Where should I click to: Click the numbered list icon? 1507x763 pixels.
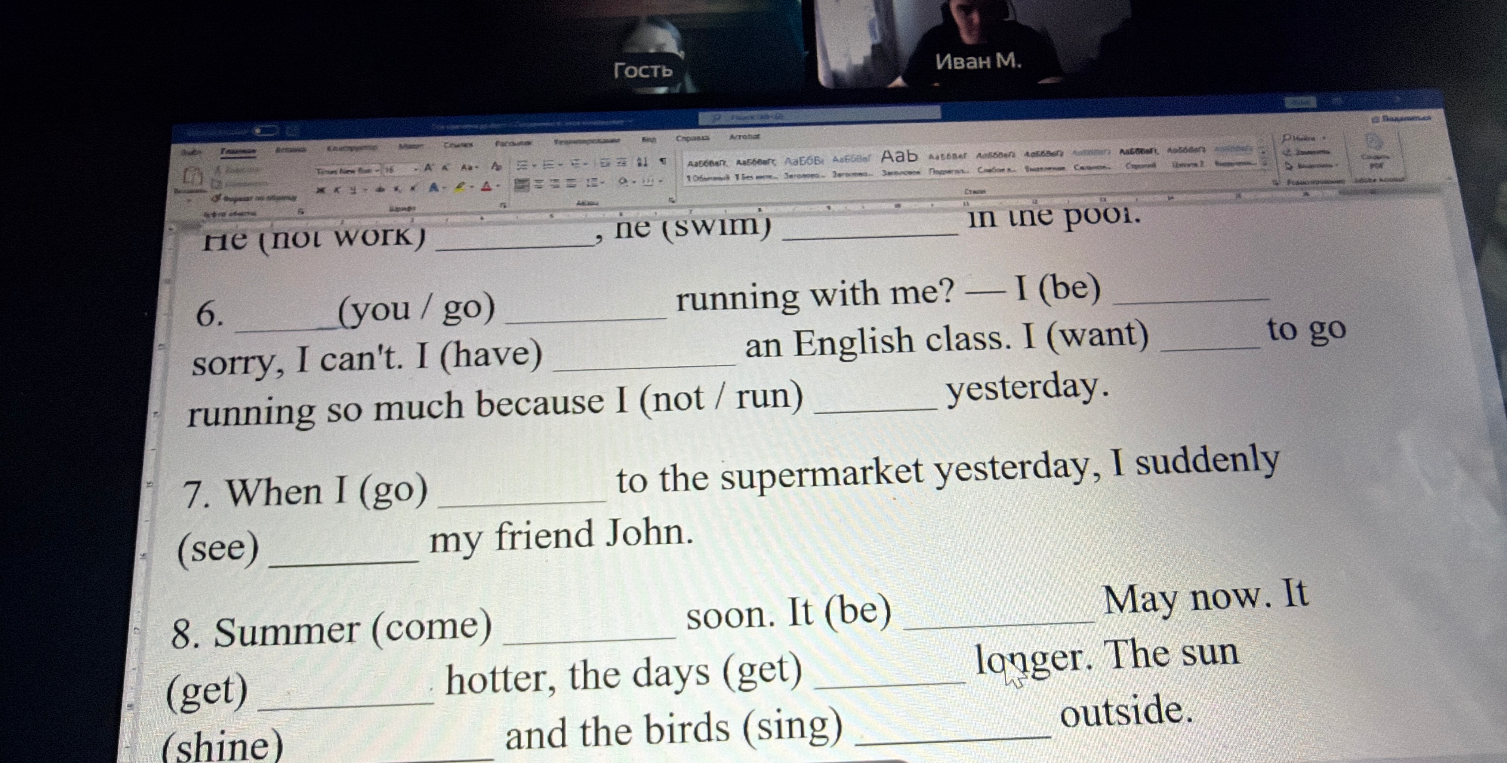coord(547,166)
